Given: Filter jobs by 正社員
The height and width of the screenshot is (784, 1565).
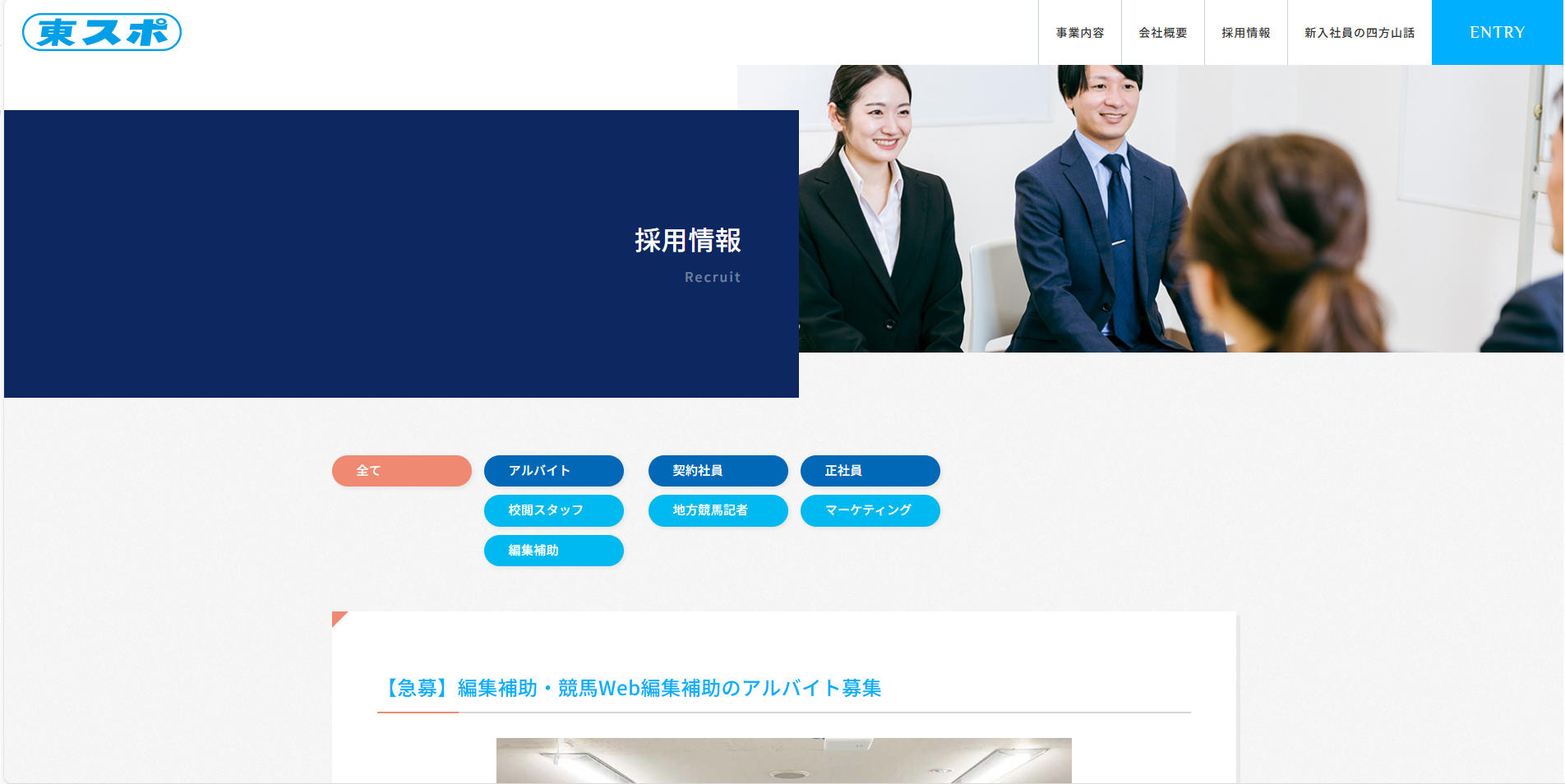Looking at the screenshot, I should (x=870, y=471).
